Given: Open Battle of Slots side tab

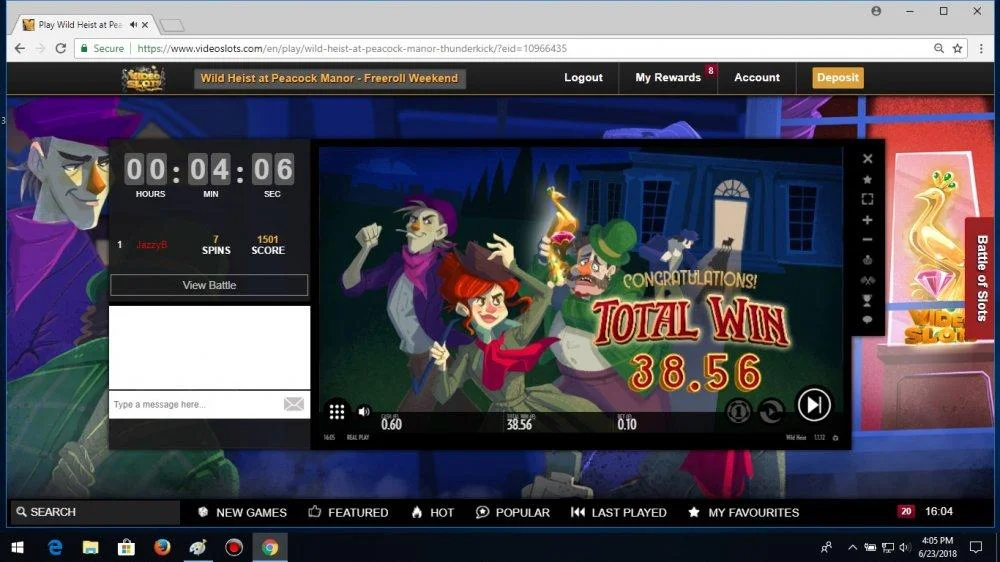Looking at the screenshot, I should 982,278.
